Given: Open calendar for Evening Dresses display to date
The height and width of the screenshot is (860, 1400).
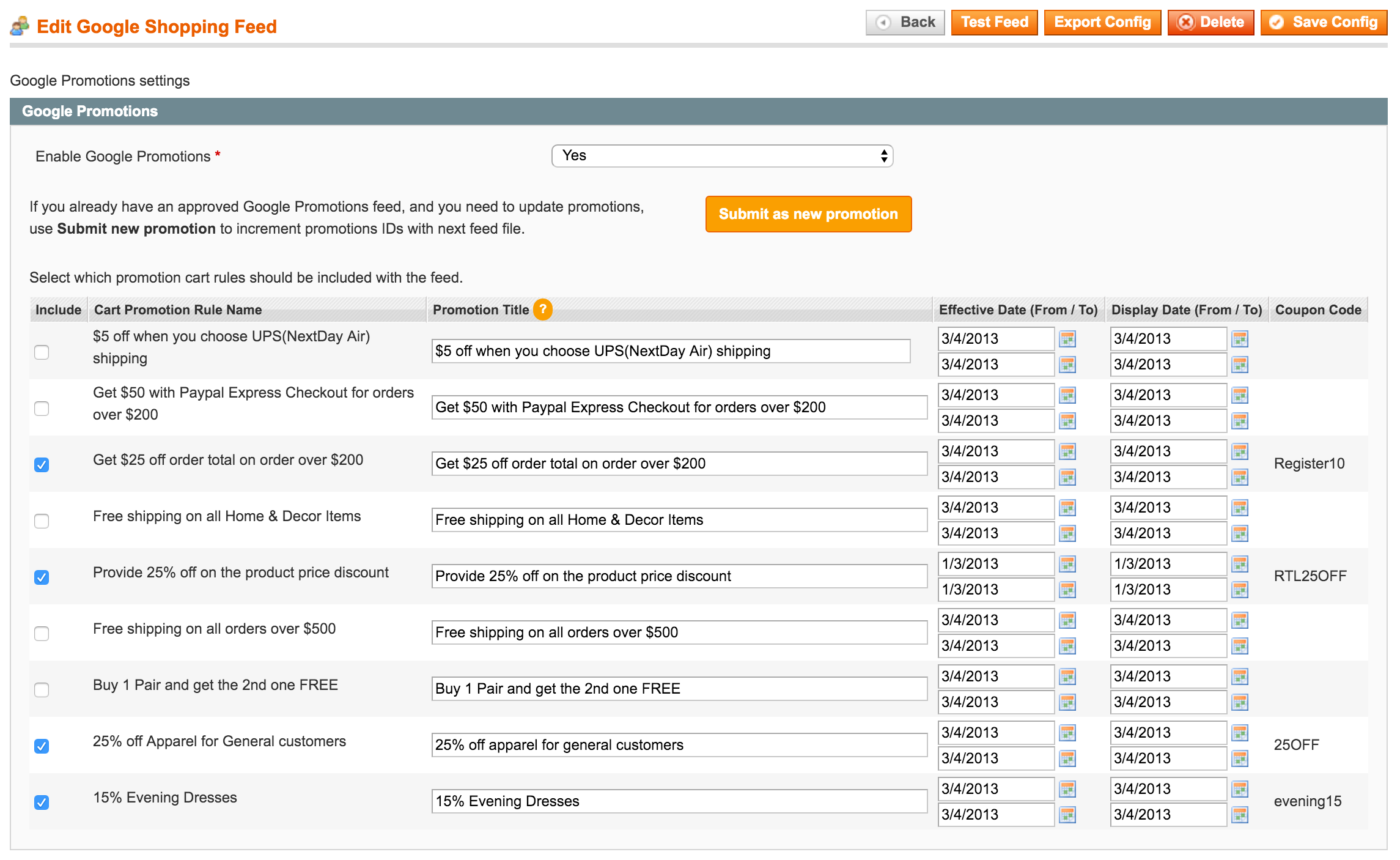Looking at the screenshot, I should click(1240, 815).
